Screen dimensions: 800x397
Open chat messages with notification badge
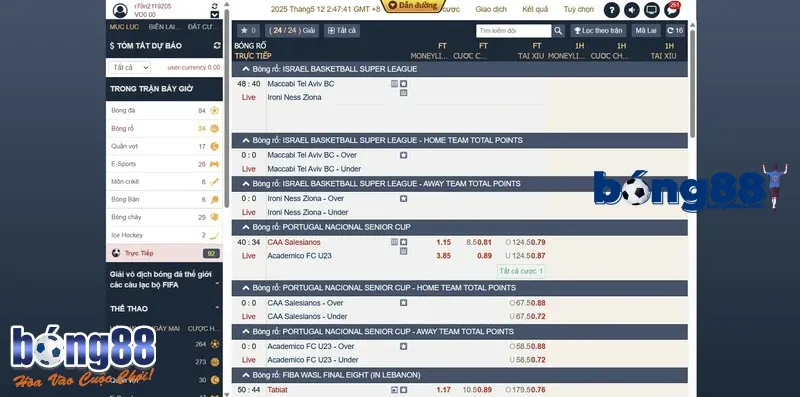click(x=672, y=10)
